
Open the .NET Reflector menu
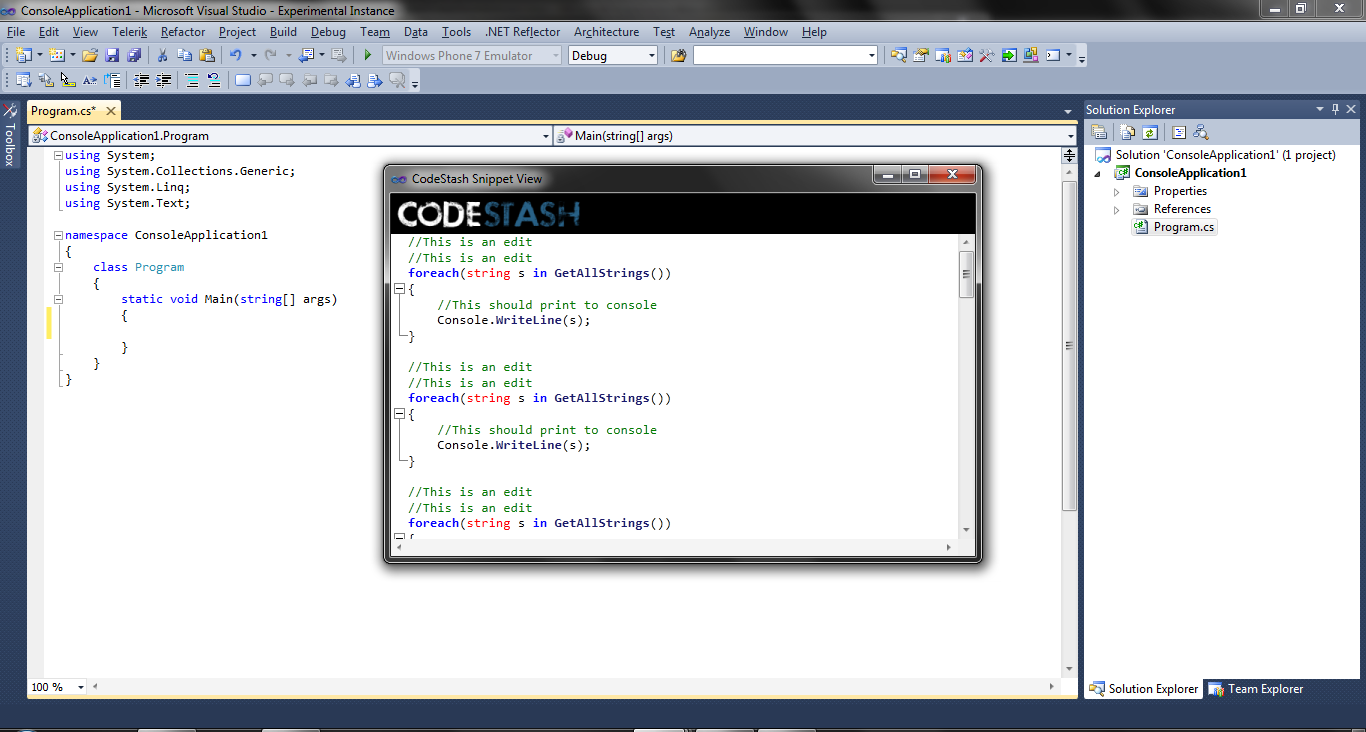coord(522,32)
